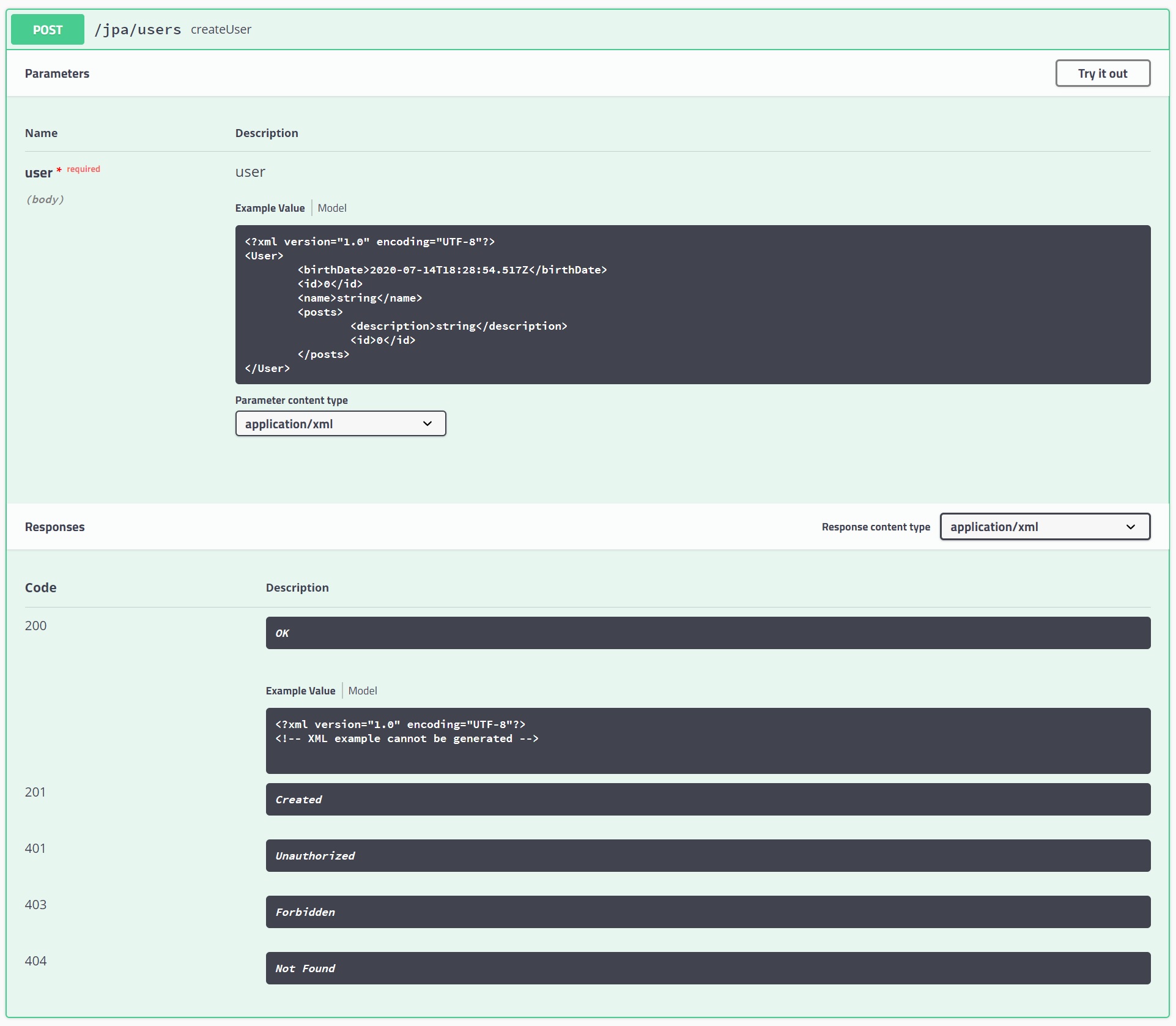Image resolution: width=1176 pixels, height=1026 pixels.
Task: Select Example Value tab in 200 response
Action: 300,691
